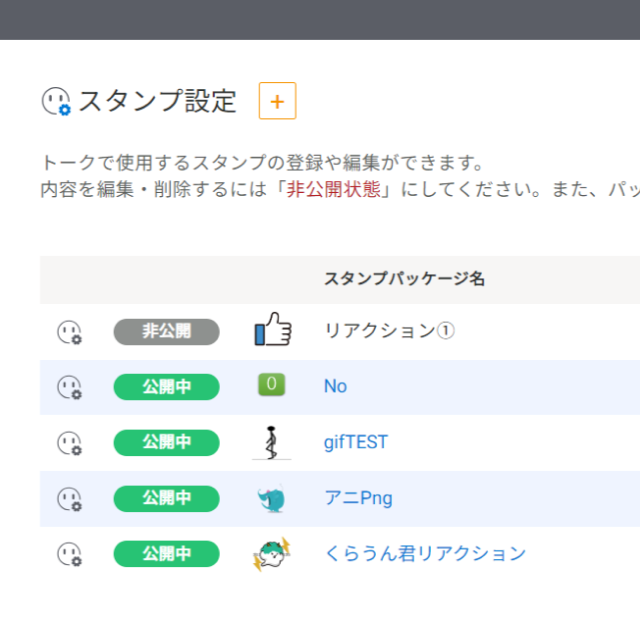Open settings icon for アニPng row
Viewport: 640px width, 640px height.
[x=69, y=499]
